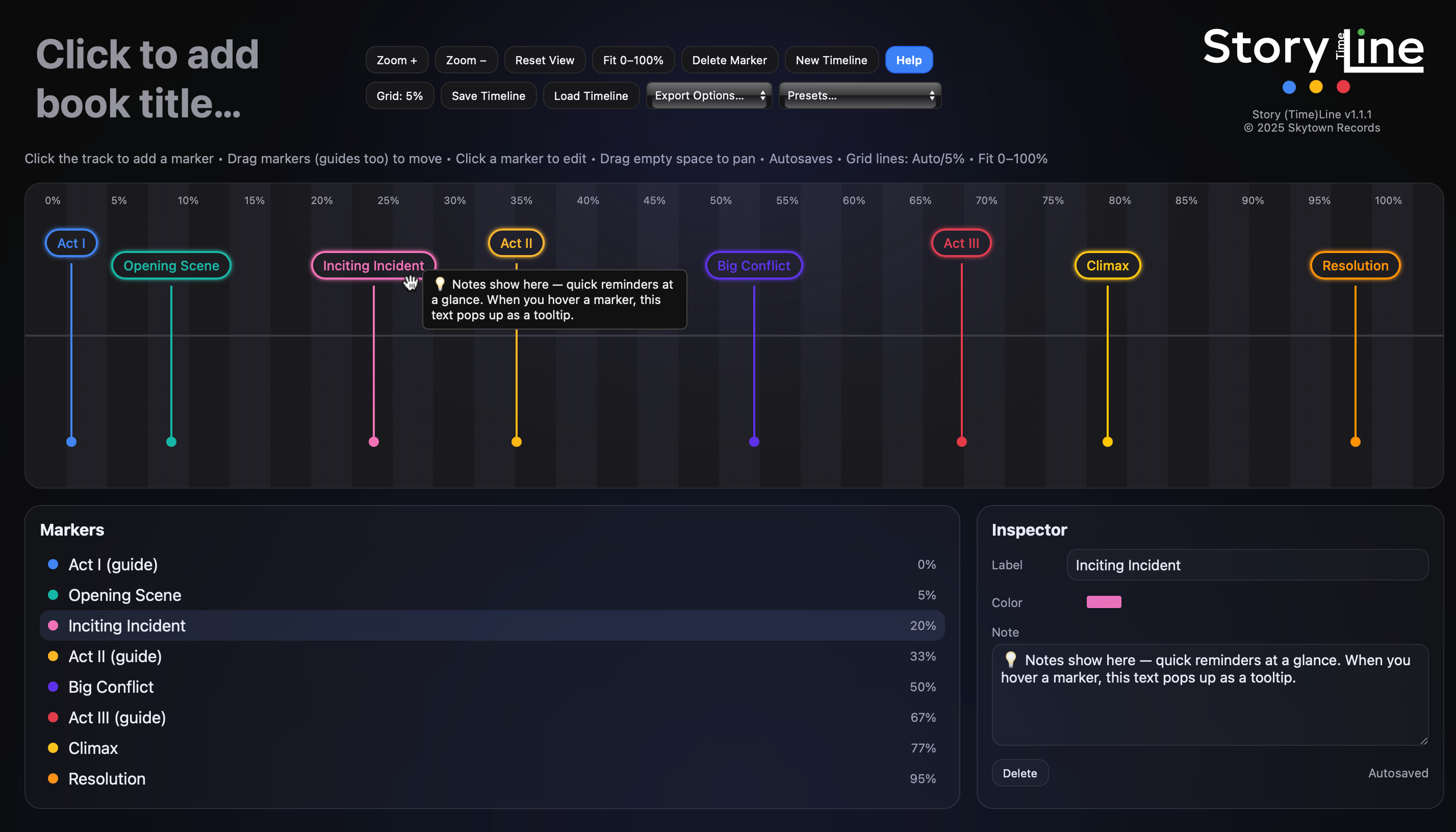
Task: Open the Help dialog
Action: pyautogui.click(x=908, y=59)
